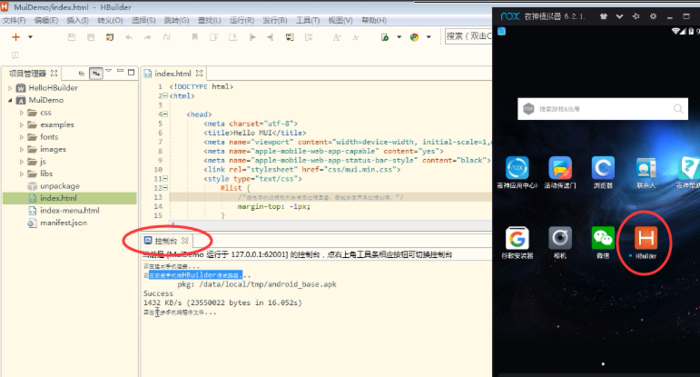
Task: Click the decrease font size A icon
Action: coord(355,38)
